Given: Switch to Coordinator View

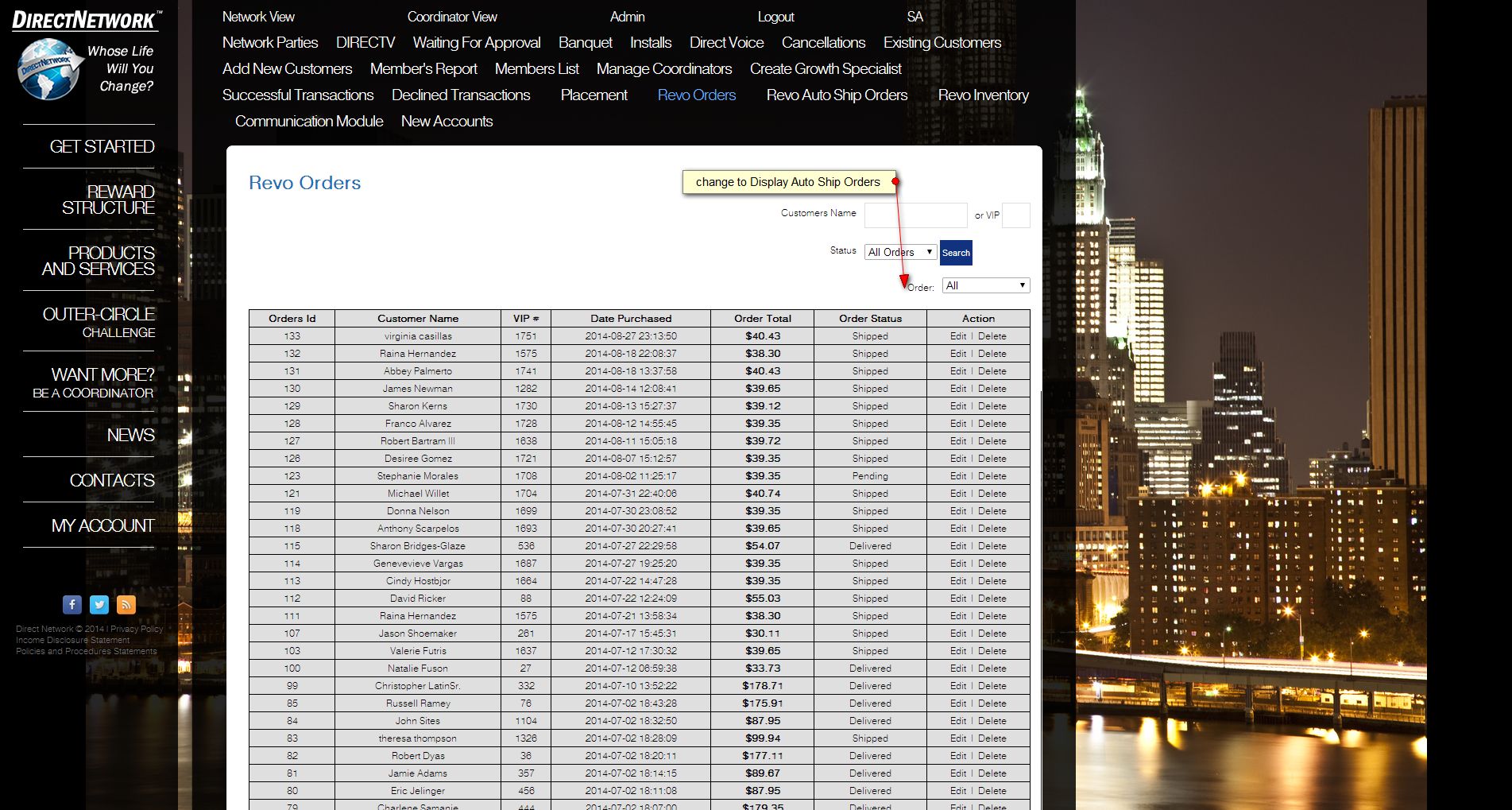Looking at the screenshot, I should click(x=452, y=17).
